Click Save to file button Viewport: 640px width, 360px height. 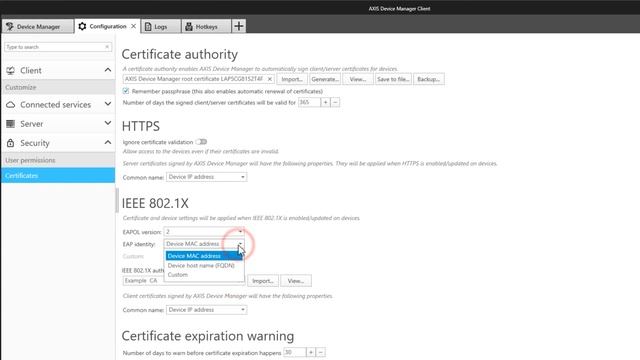tap(393, 79)
